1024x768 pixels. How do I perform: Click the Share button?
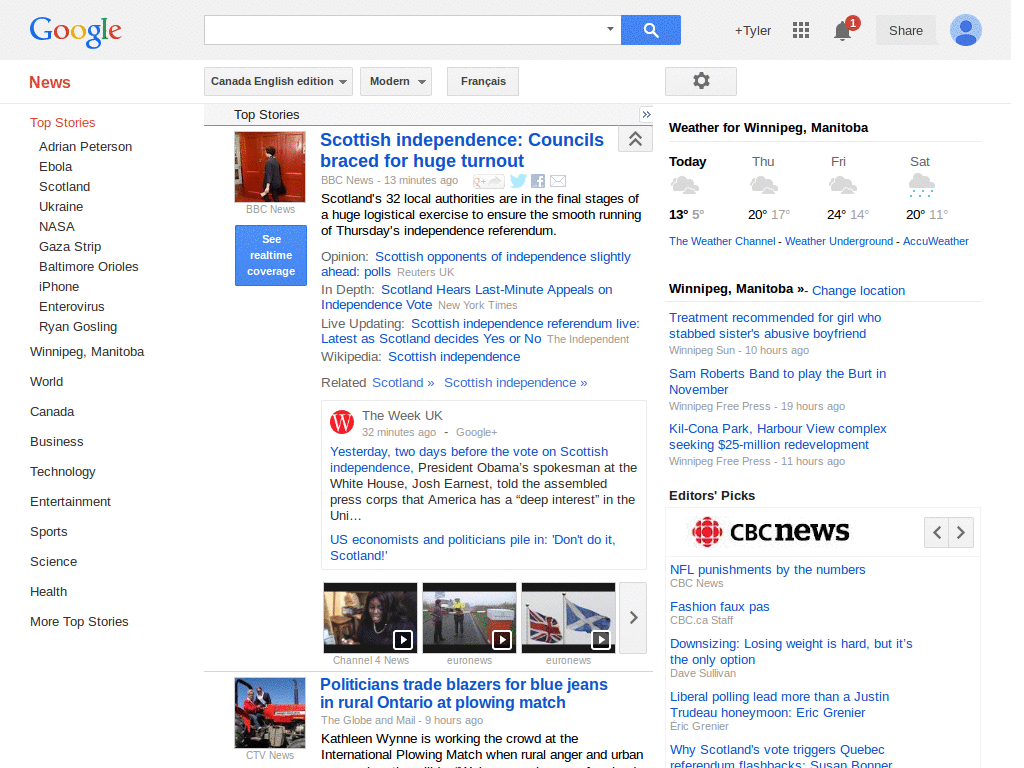tap(905, 31)
